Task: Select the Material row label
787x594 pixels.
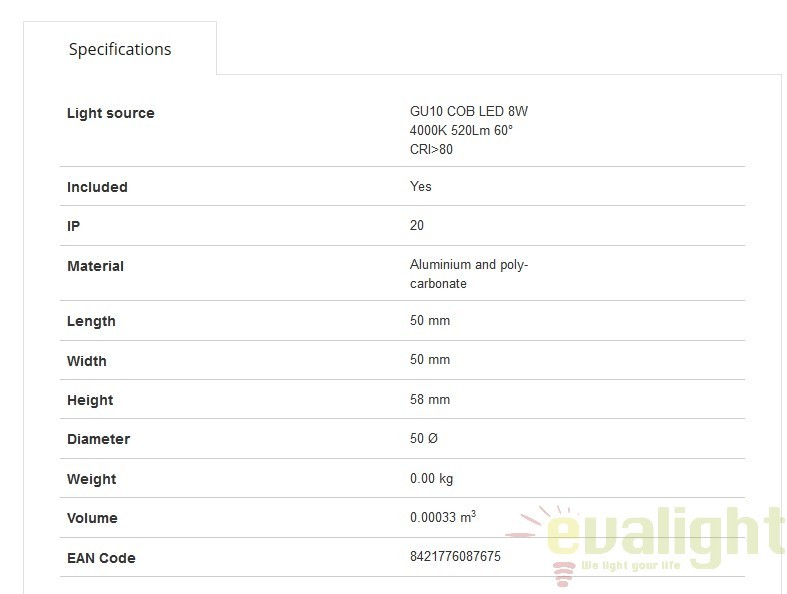Action: click(95, 266)
